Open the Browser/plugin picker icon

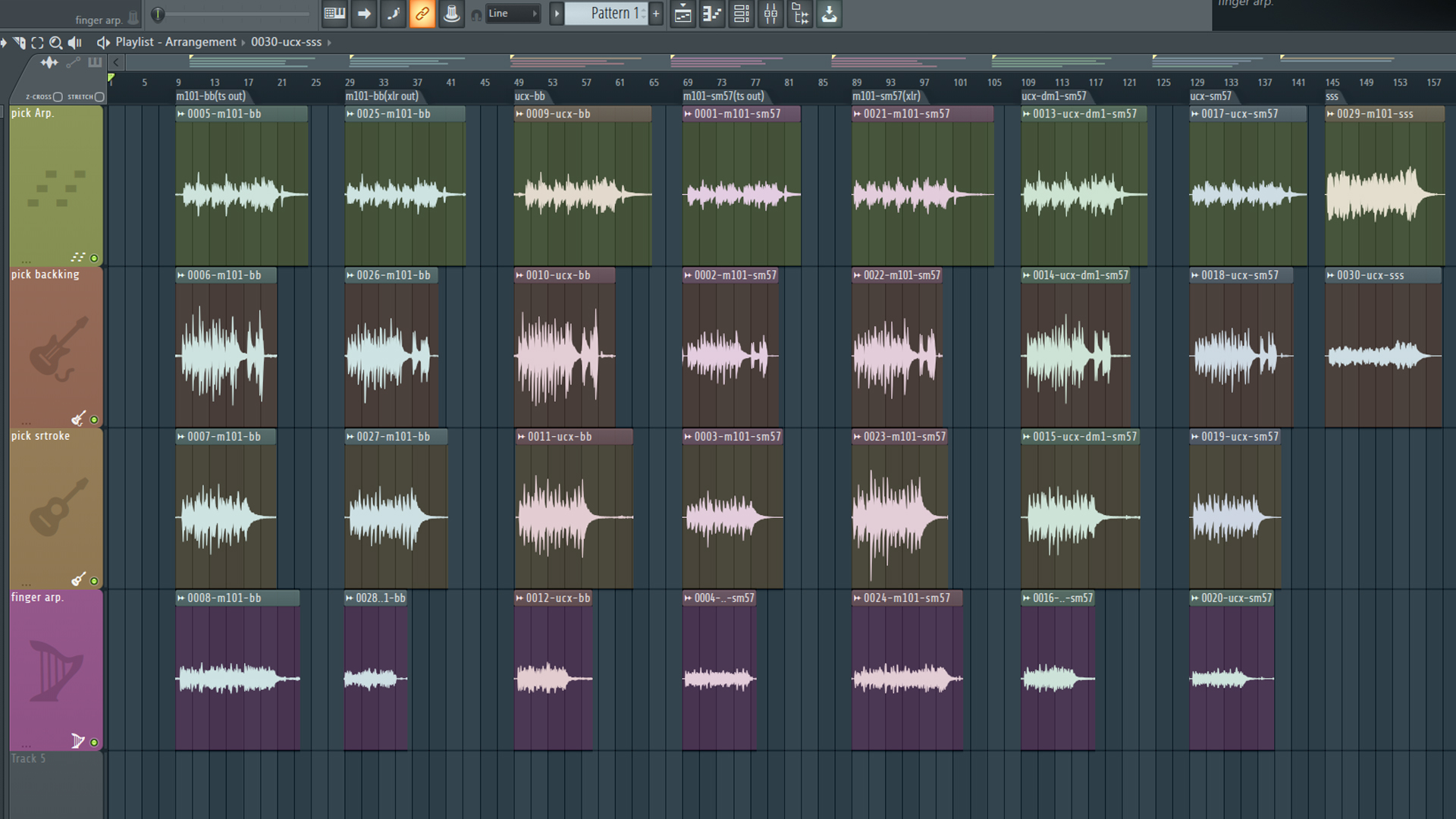coord(800,14)
